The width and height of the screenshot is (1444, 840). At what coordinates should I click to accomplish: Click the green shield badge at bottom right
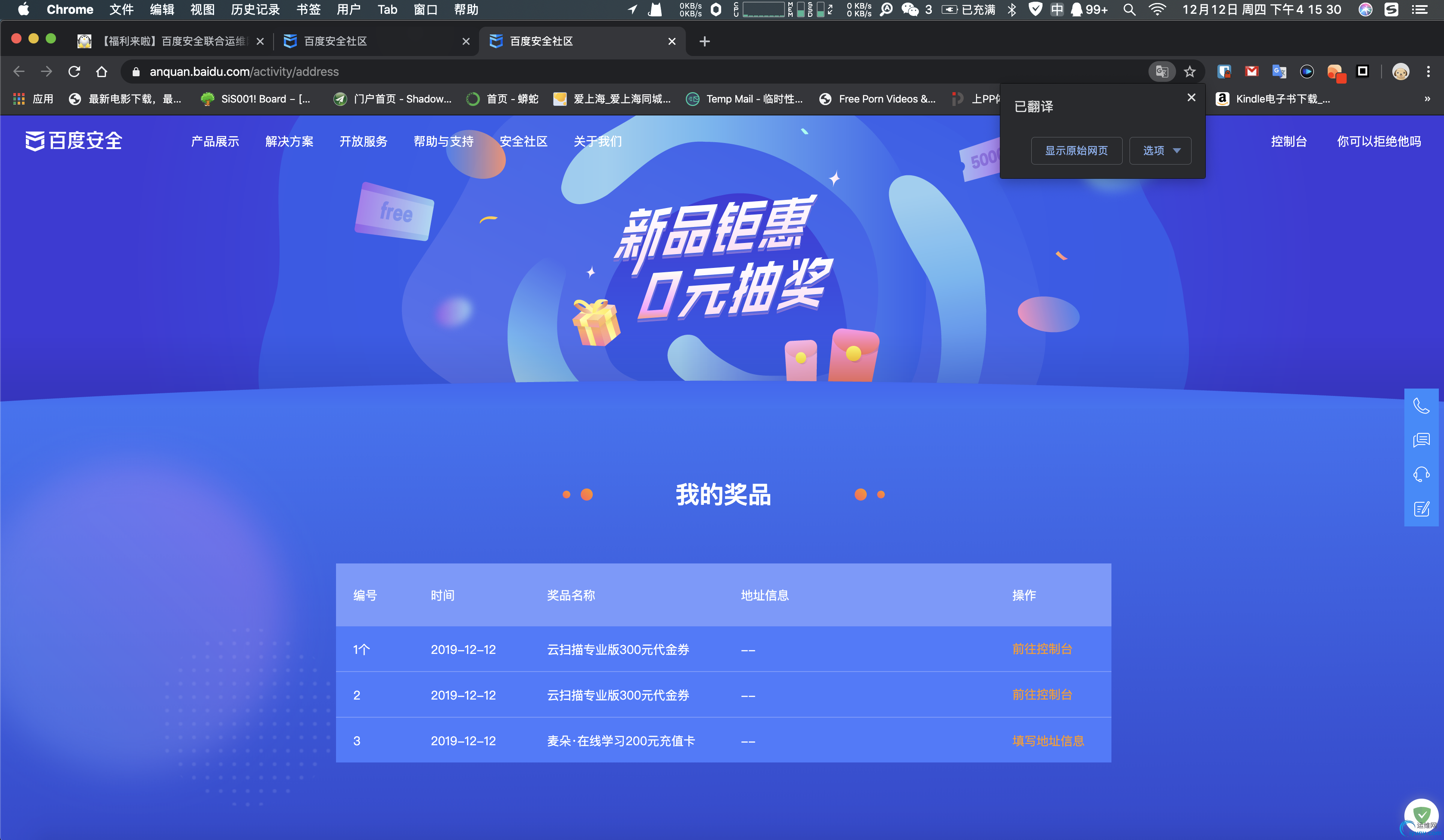(1421, 815)
